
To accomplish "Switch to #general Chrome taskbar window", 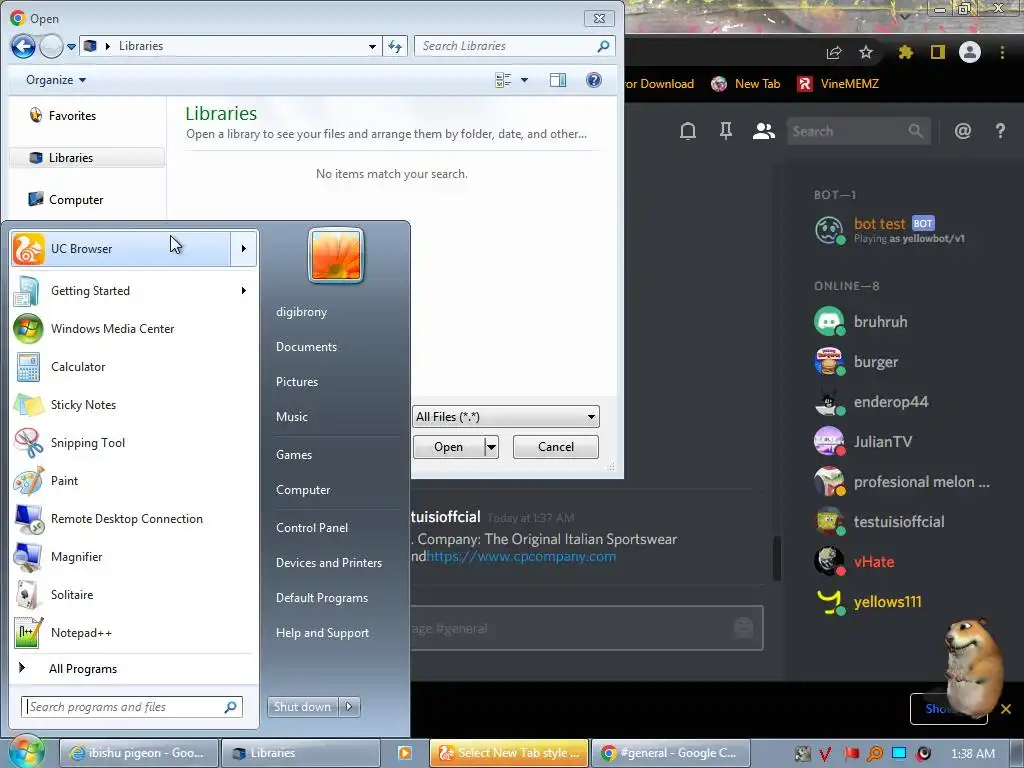I will point(671,753).
